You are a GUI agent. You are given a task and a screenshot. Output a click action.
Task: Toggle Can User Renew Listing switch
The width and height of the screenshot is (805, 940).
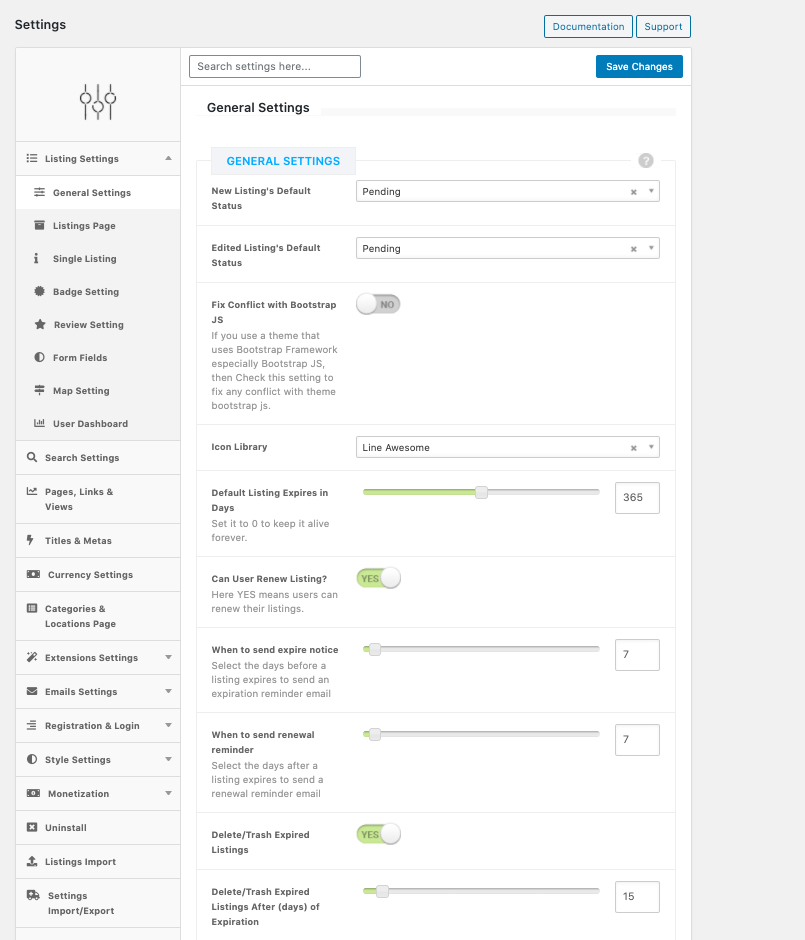tap(378, 578)
